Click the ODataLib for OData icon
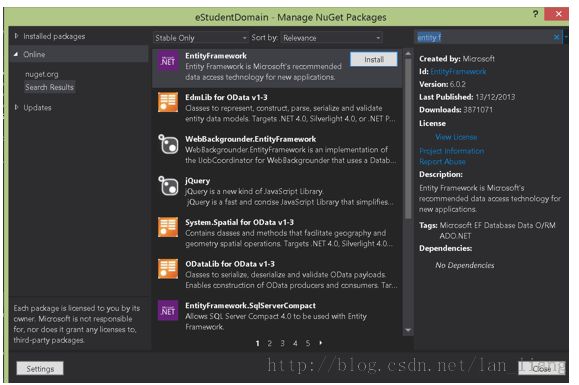The width and height of the screenshot is (579, 385). pos(168,269)
